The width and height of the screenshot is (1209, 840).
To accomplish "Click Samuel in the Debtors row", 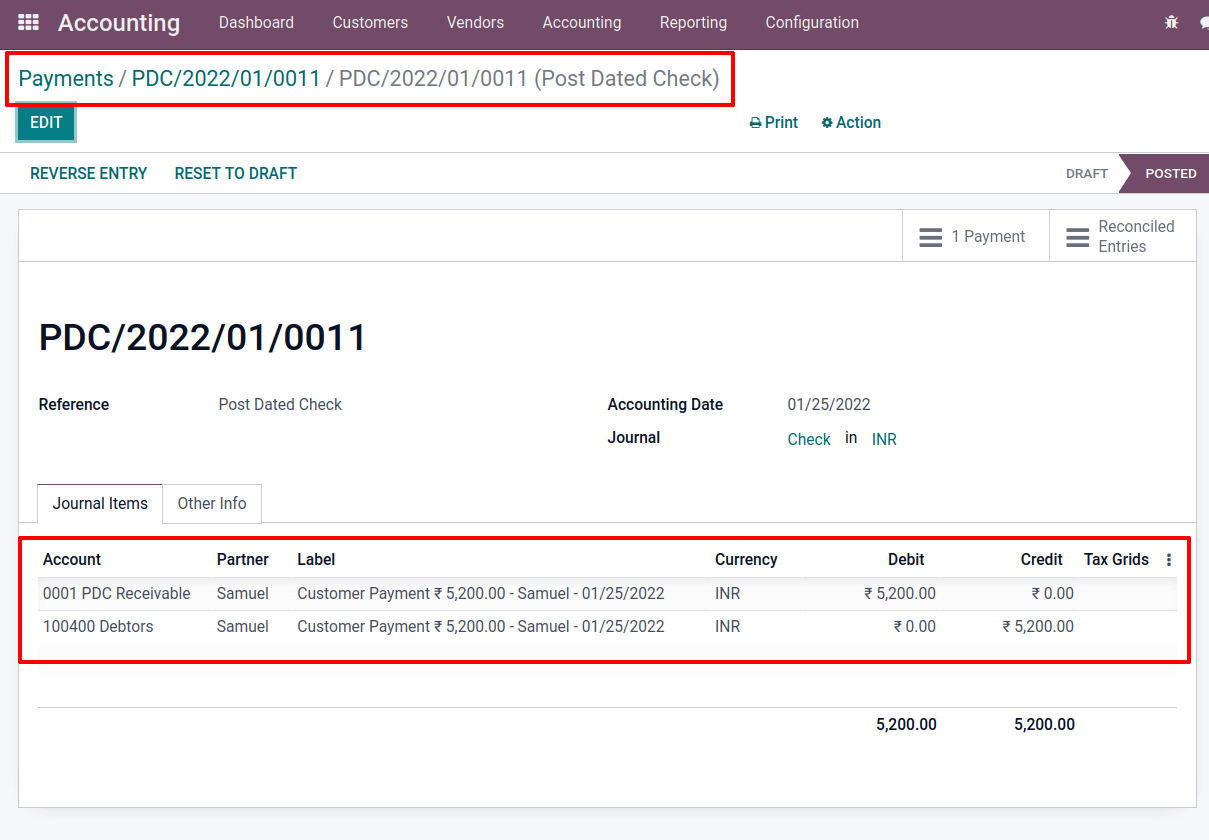I will pos(243,627).
